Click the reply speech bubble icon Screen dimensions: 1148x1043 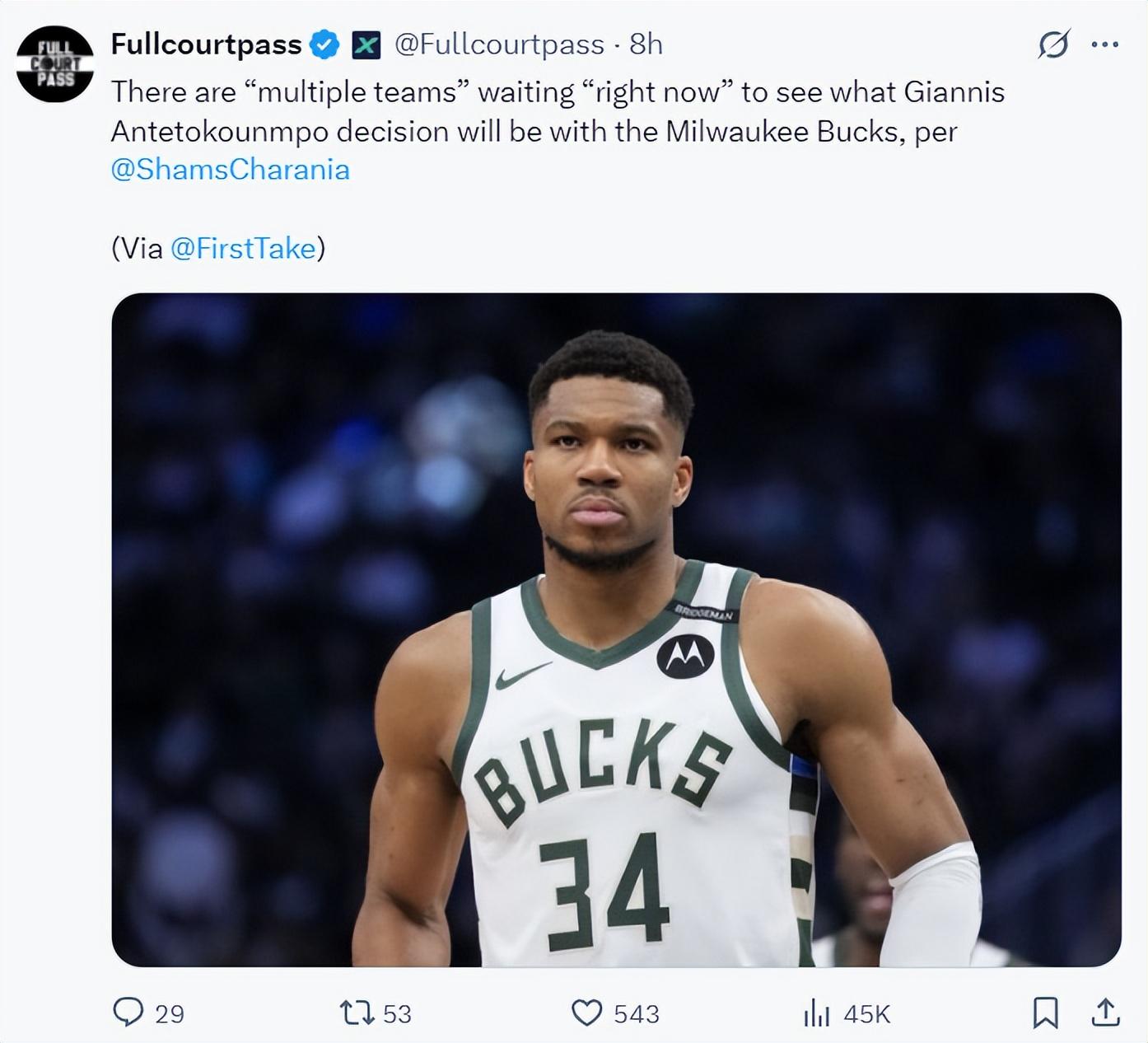(128, 1012)
